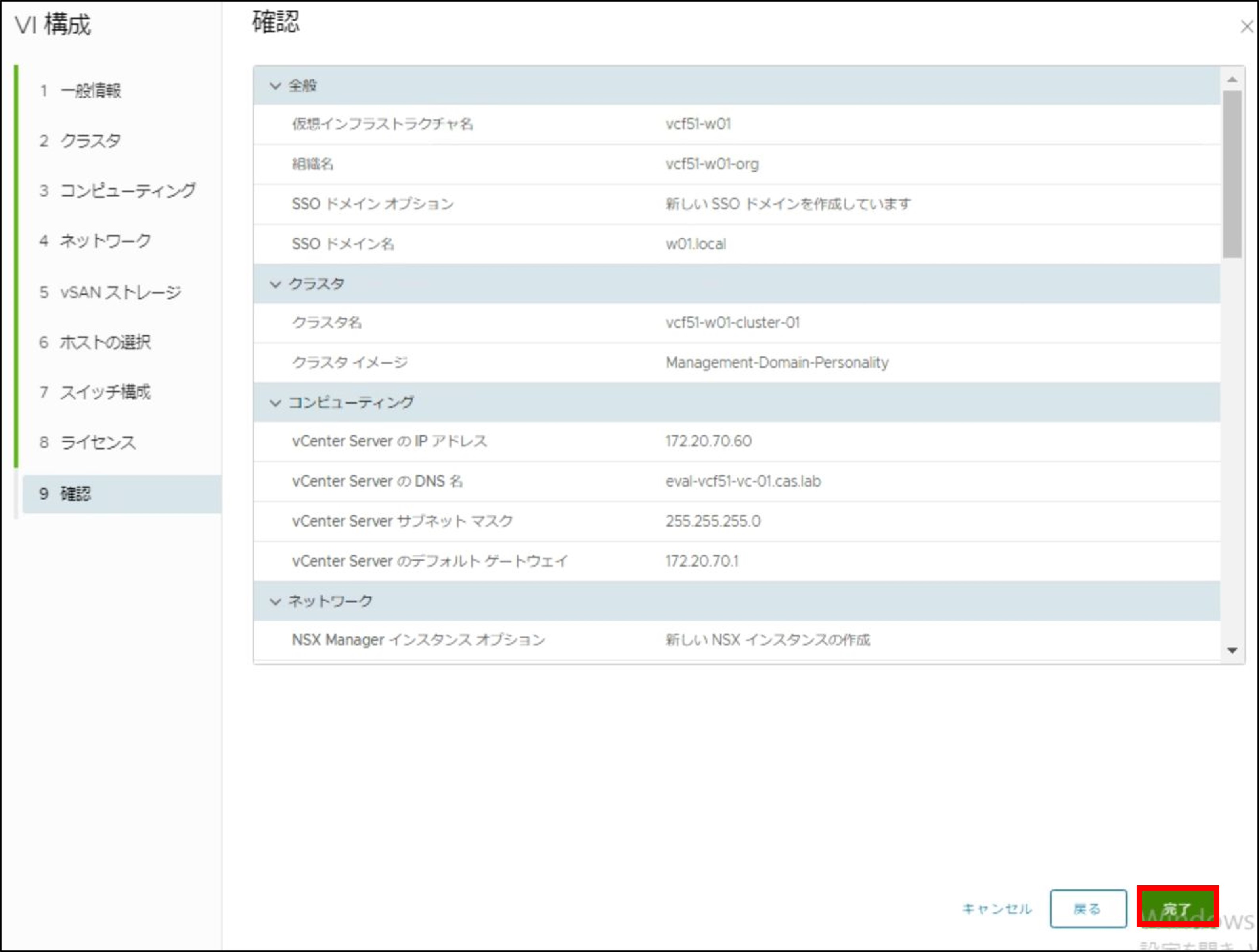Click the scrollbar down arrow

1232,650
